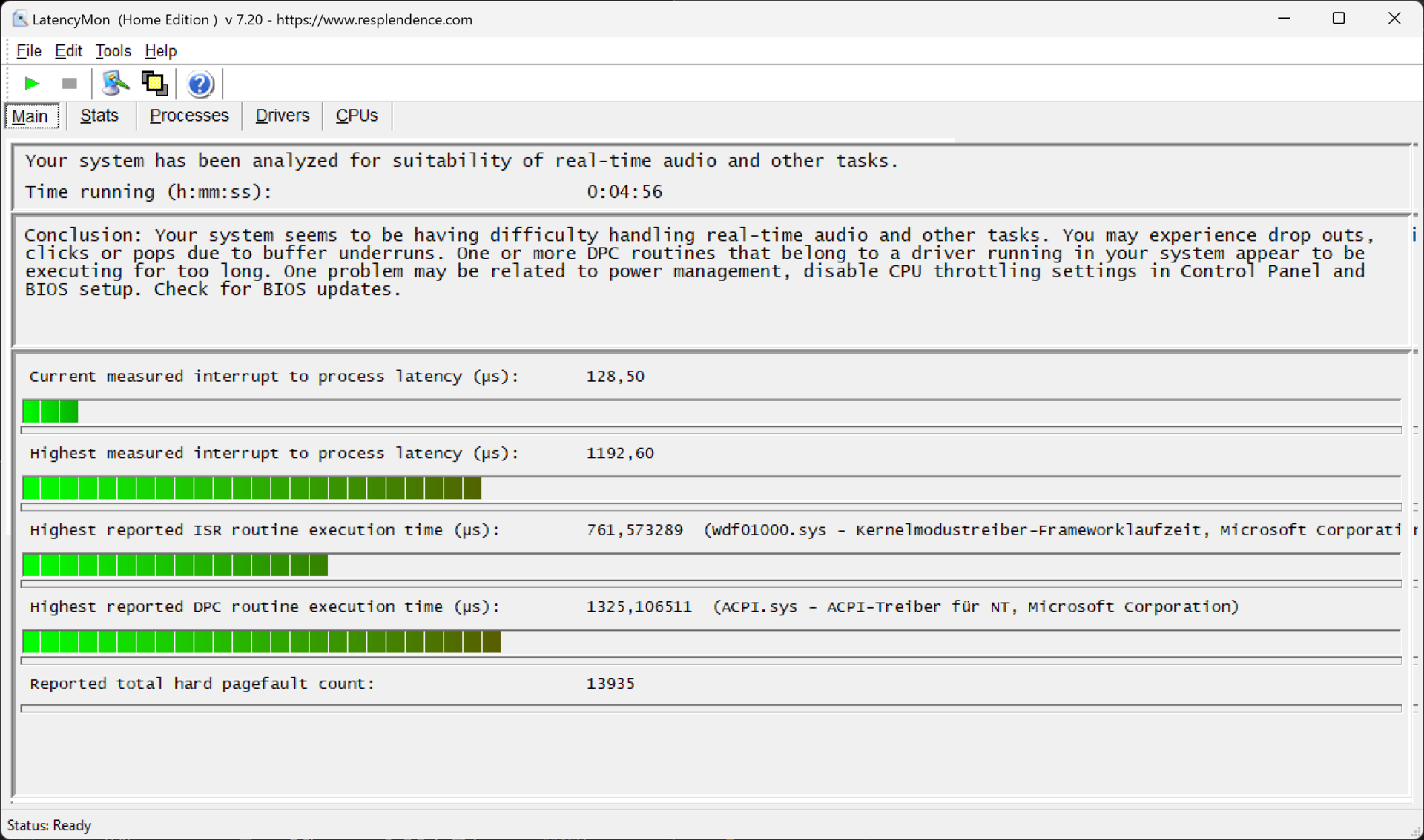1424x840 pixels.
Task: Select the Main tab
Action: [x=30, y=116]
